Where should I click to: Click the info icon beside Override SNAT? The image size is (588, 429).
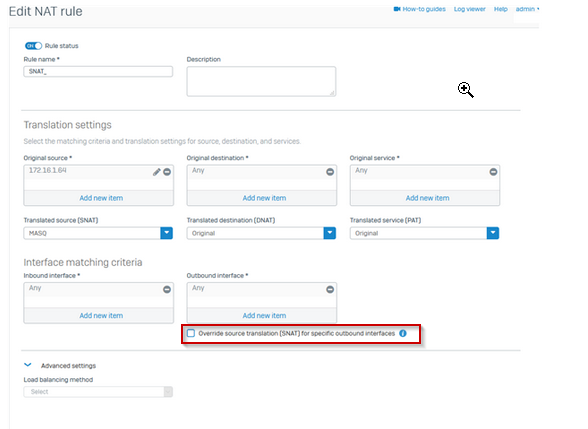403,333
